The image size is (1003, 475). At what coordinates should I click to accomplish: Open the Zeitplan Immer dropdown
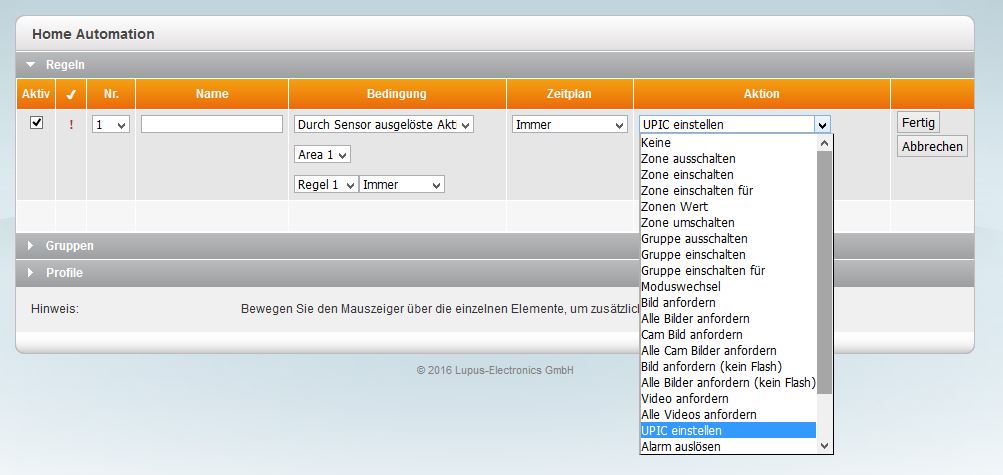569,125
